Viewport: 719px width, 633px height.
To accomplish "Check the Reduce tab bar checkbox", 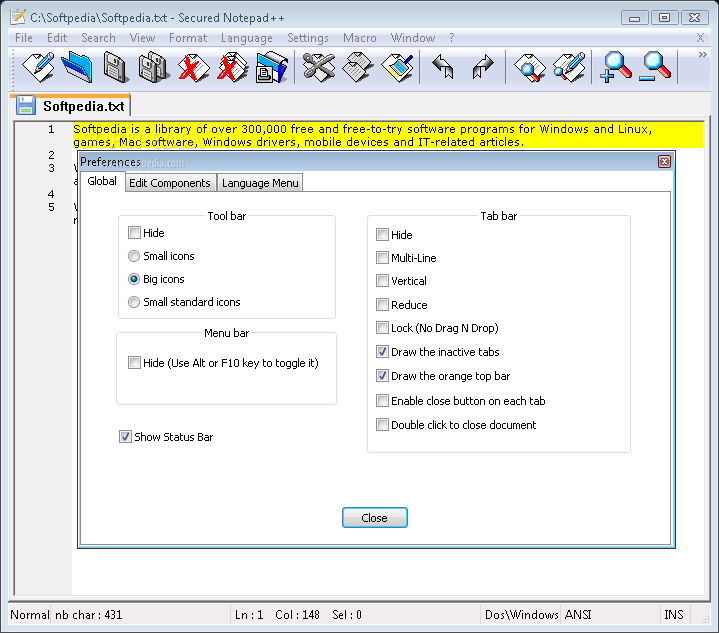I will [382, 305].
